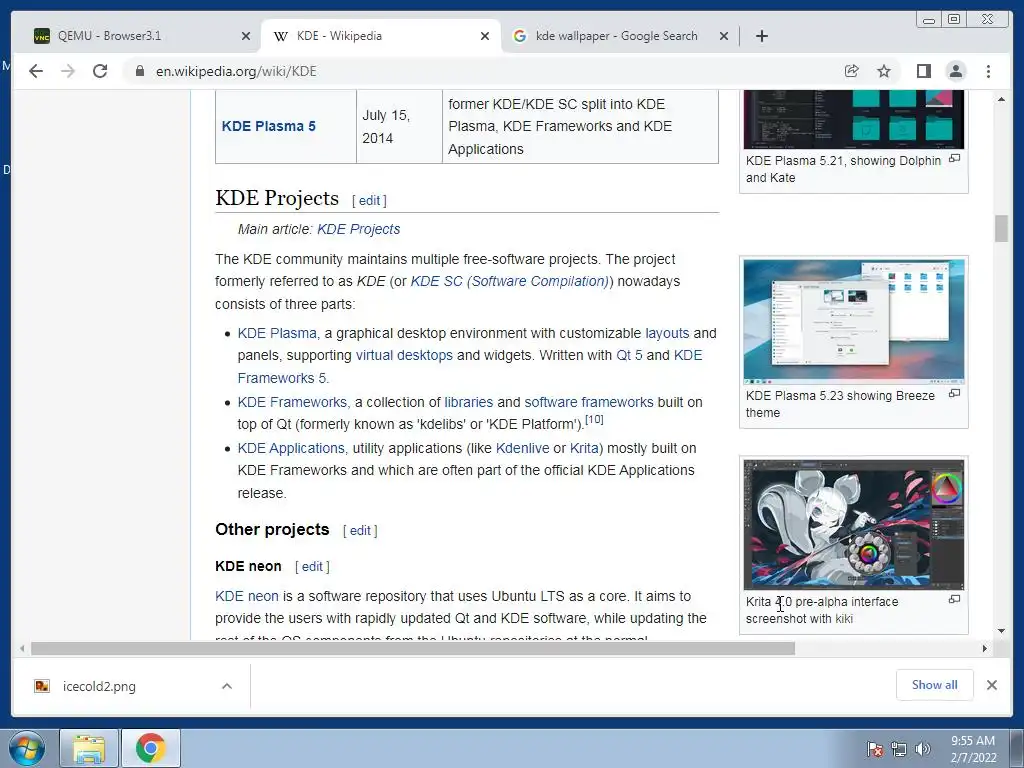
Task: Bookmark this page with star icon
Action: pos(884,71)
